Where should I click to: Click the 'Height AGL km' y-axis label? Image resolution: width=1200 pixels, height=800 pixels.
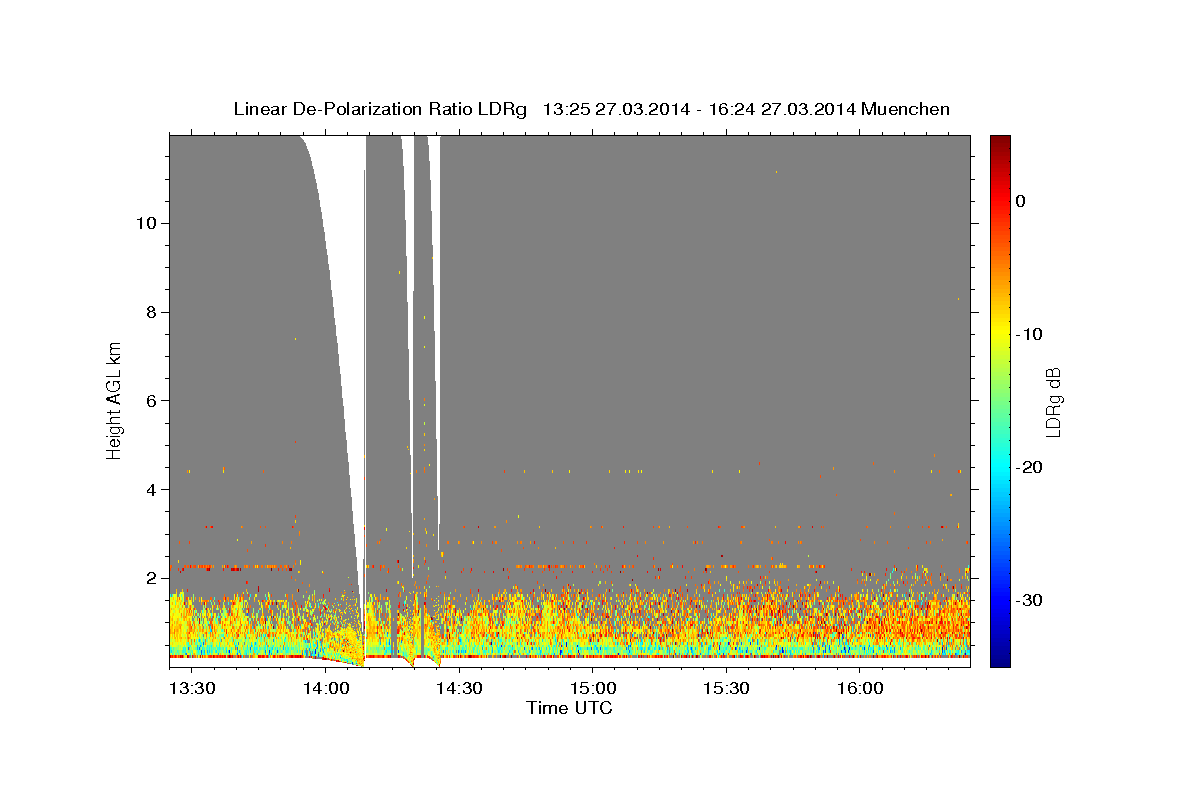click(114, 400)
